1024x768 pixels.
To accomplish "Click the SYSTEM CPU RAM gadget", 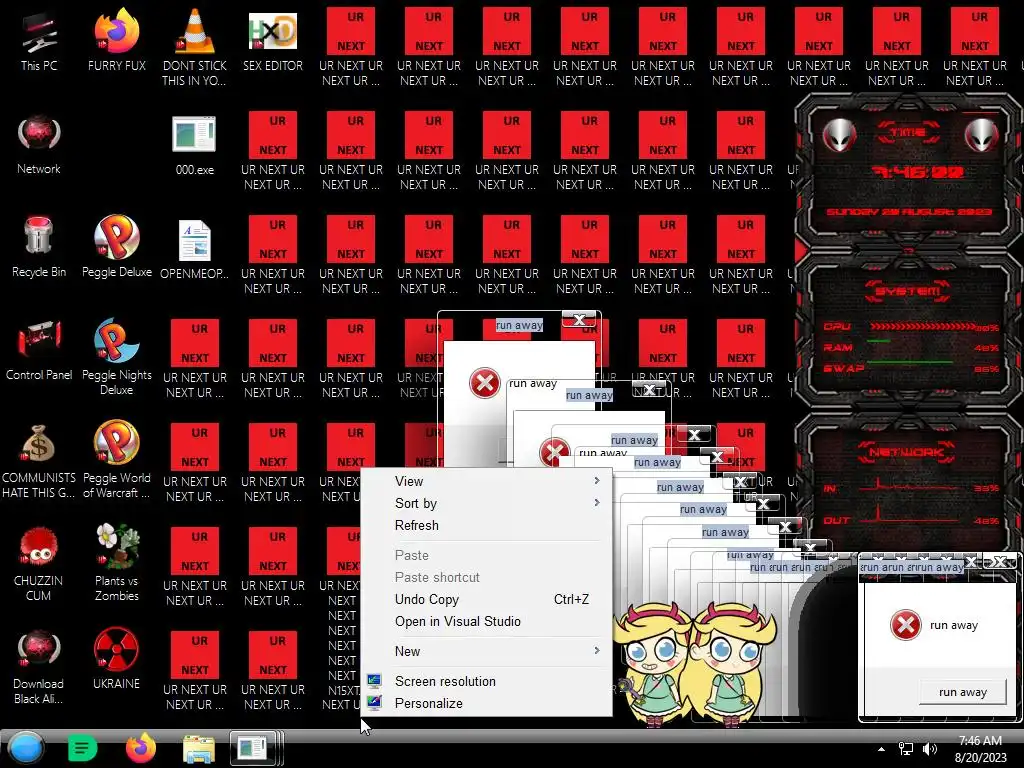I will point(909,330).
